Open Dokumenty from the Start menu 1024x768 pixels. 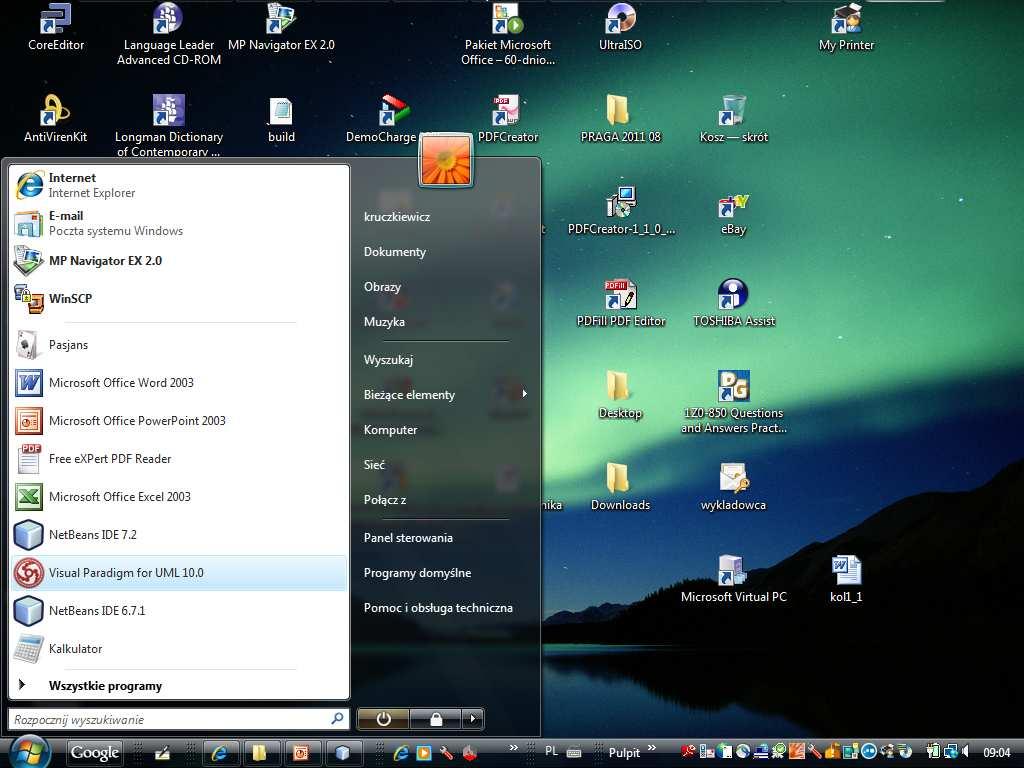click(394, 251)
